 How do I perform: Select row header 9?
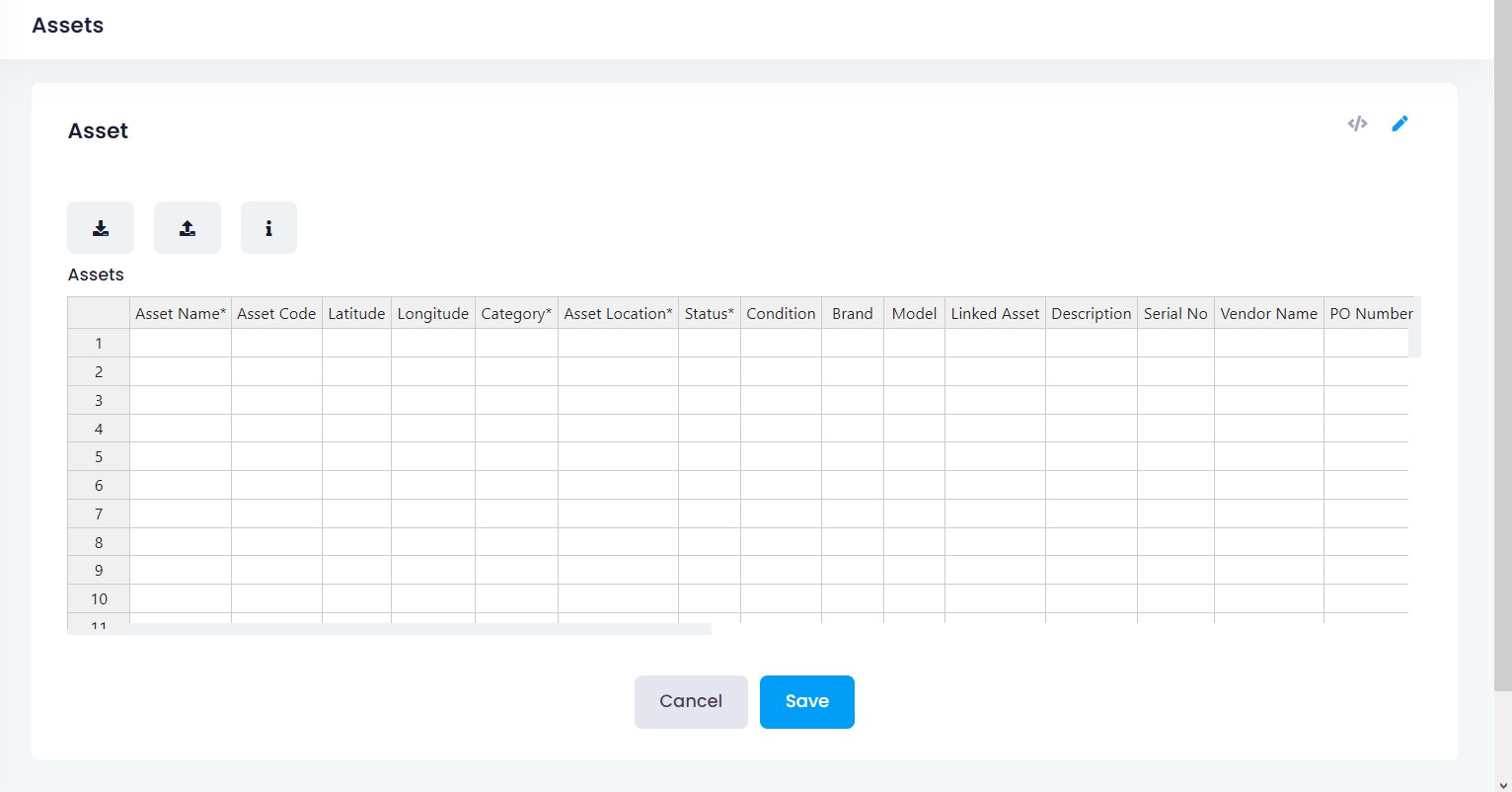coord(99,570)
